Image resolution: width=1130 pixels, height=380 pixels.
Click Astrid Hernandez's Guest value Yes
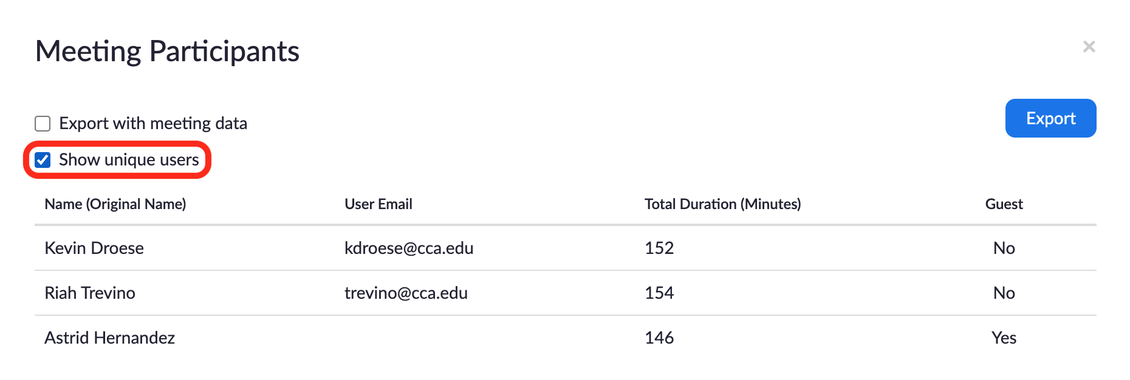tap(1004, 337)
